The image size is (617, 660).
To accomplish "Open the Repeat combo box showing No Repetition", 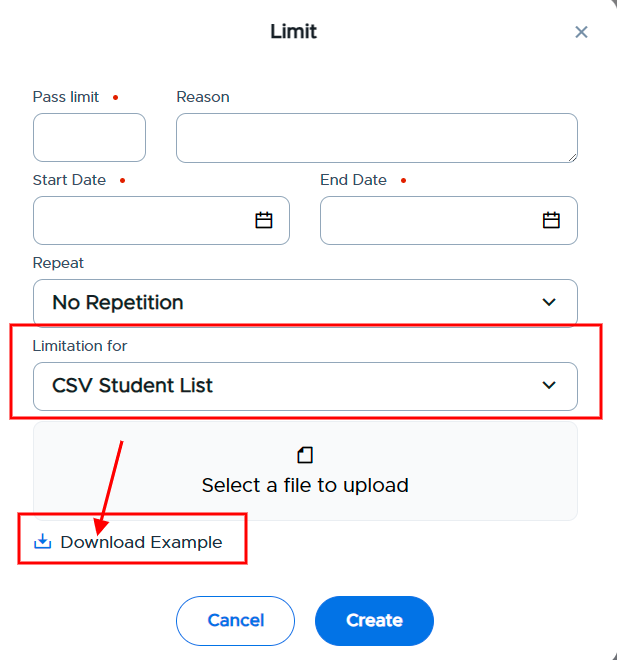I will 305,302.
